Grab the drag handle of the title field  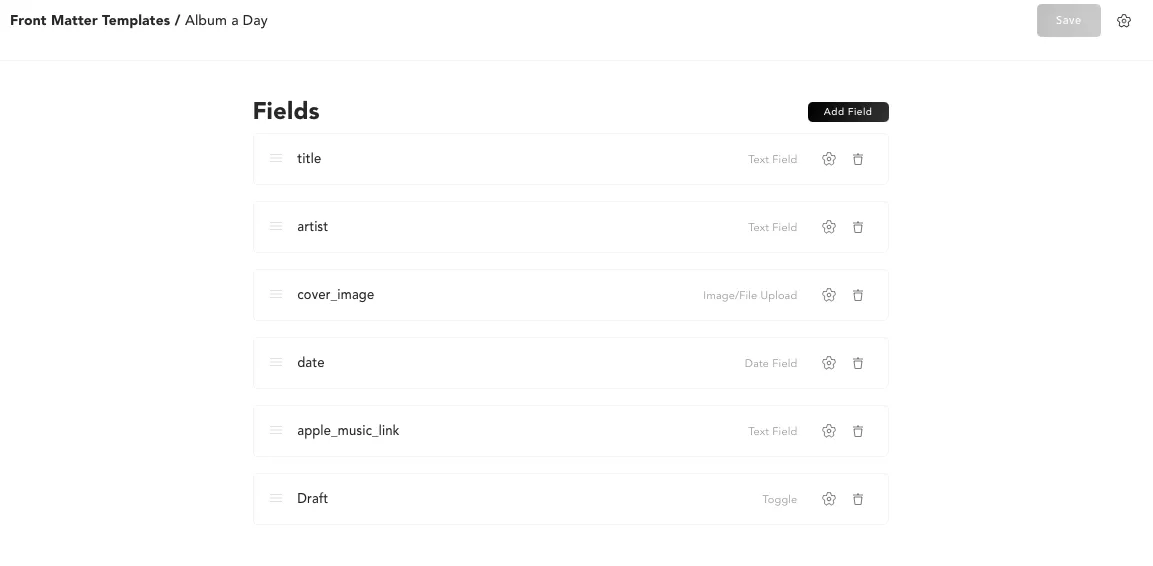pyautogui.click(x=276, y=158)
